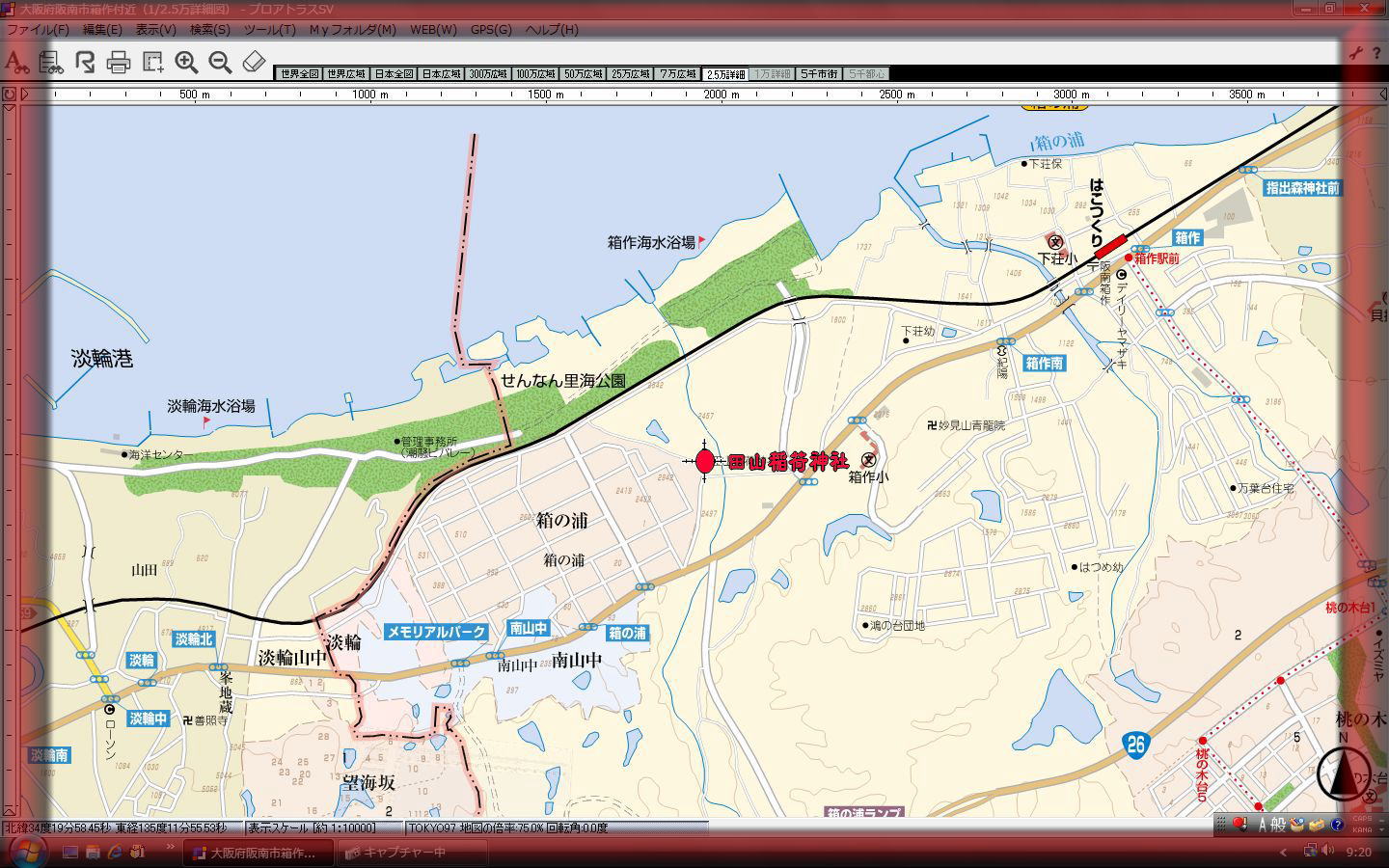Expand the ツール(T) menu
This screenshot has height=868, width=1389.
point(269,30)
